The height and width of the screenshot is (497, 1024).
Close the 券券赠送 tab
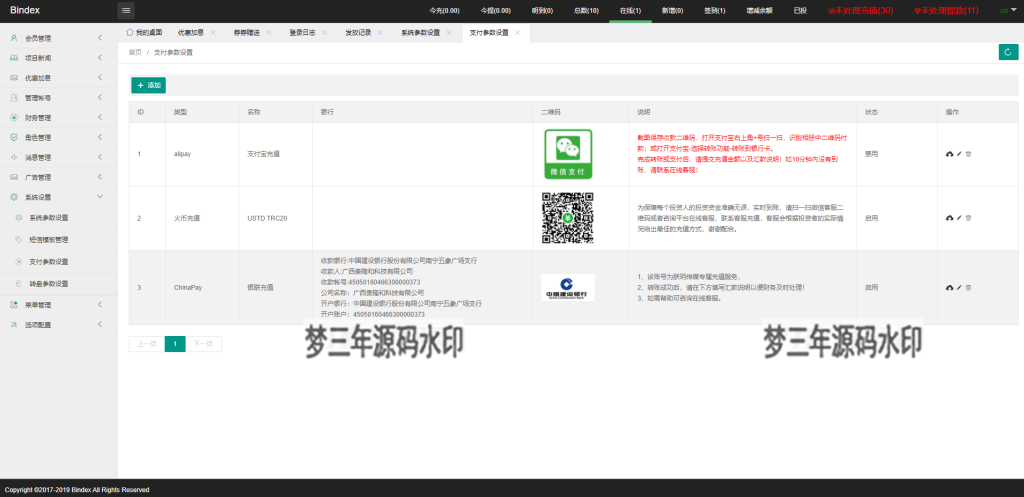coord(268,33)
